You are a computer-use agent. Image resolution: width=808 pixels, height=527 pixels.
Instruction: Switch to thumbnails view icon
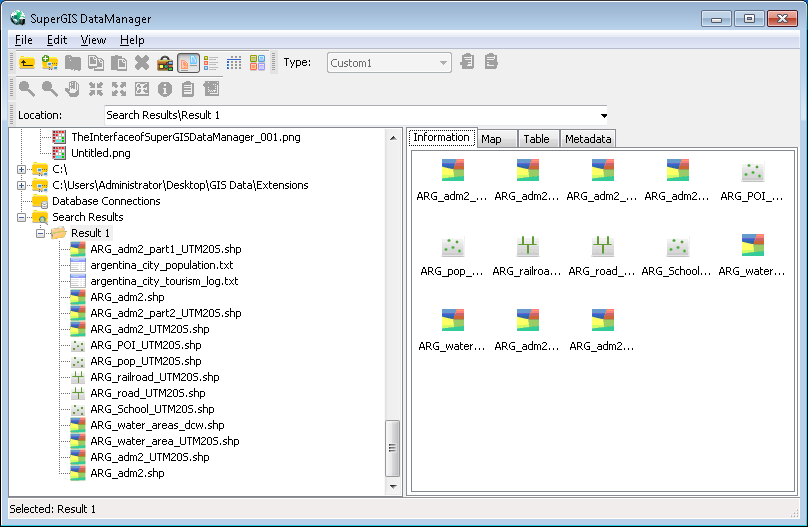[257, 63]
